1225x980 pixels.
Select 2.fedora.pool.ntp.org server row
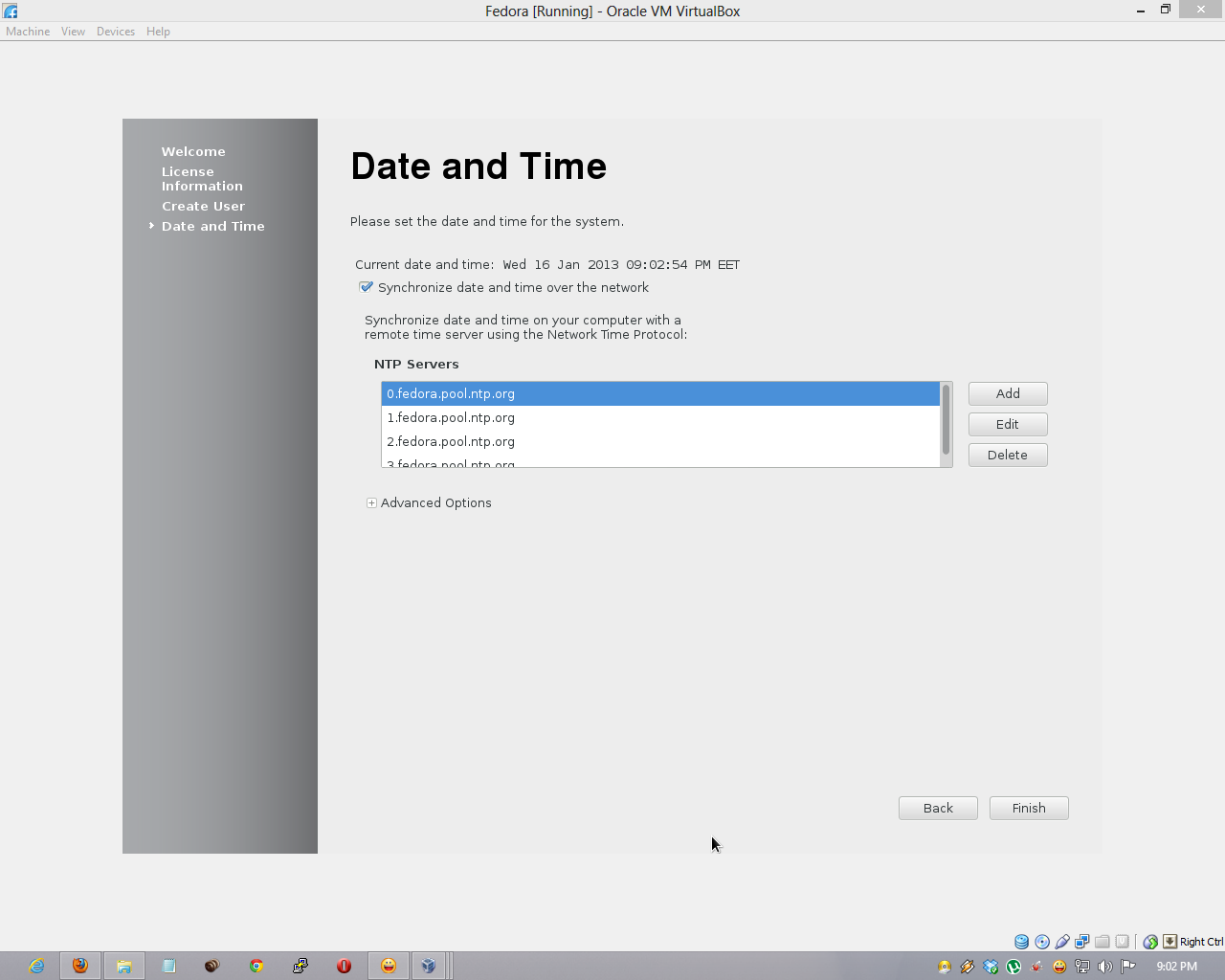click(x=660, y=441)
